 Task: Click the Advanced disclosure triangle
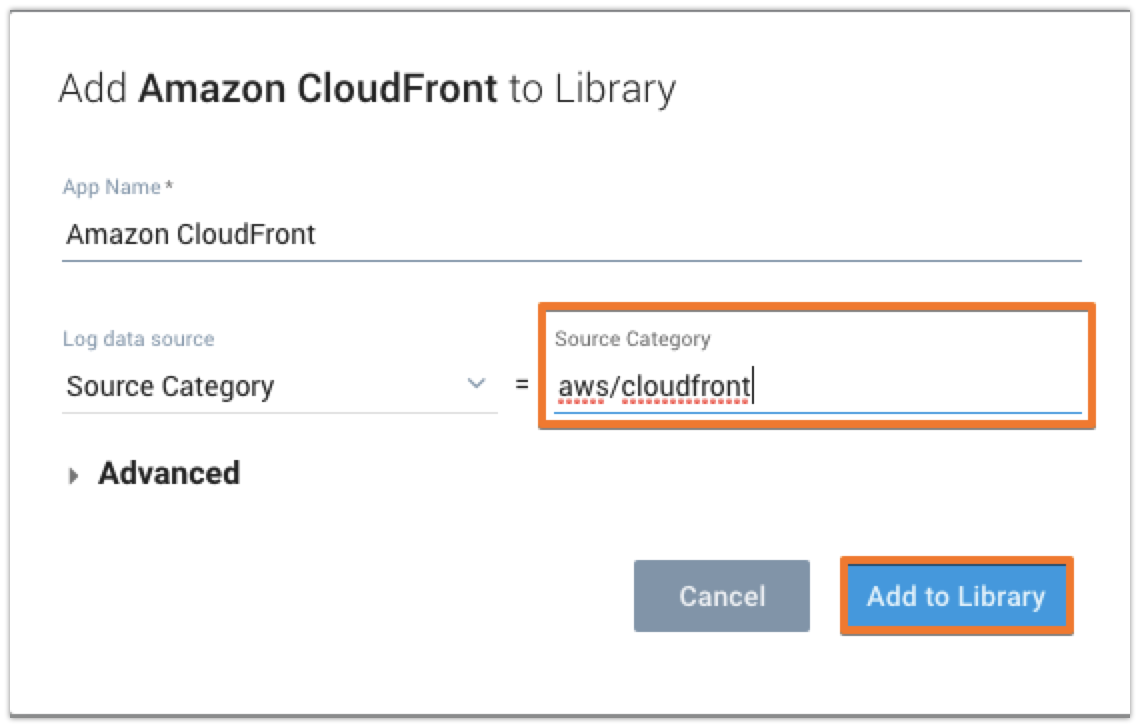point(74,473)
